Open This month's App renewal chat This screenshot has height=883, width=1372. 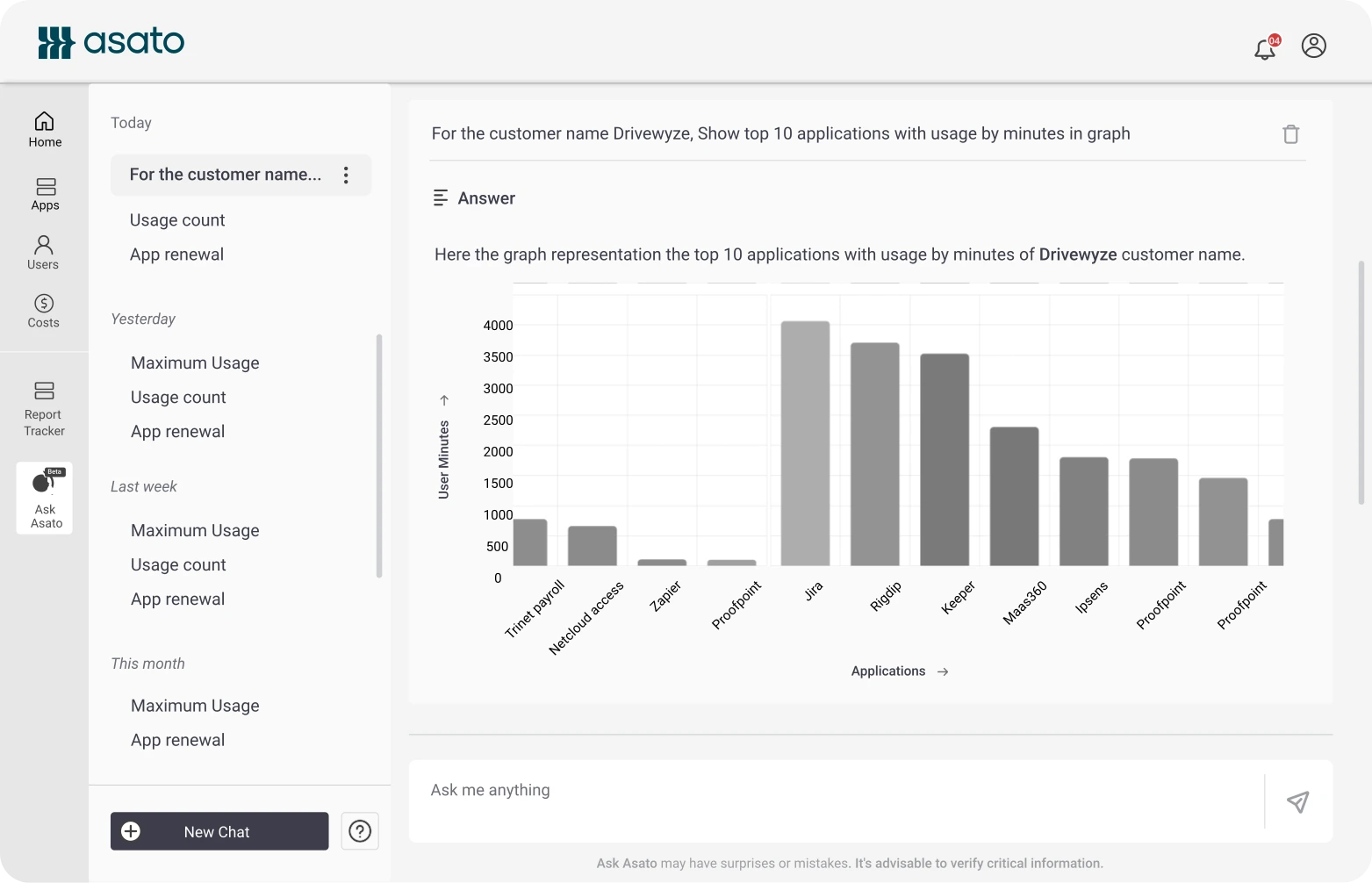point(177,740)
